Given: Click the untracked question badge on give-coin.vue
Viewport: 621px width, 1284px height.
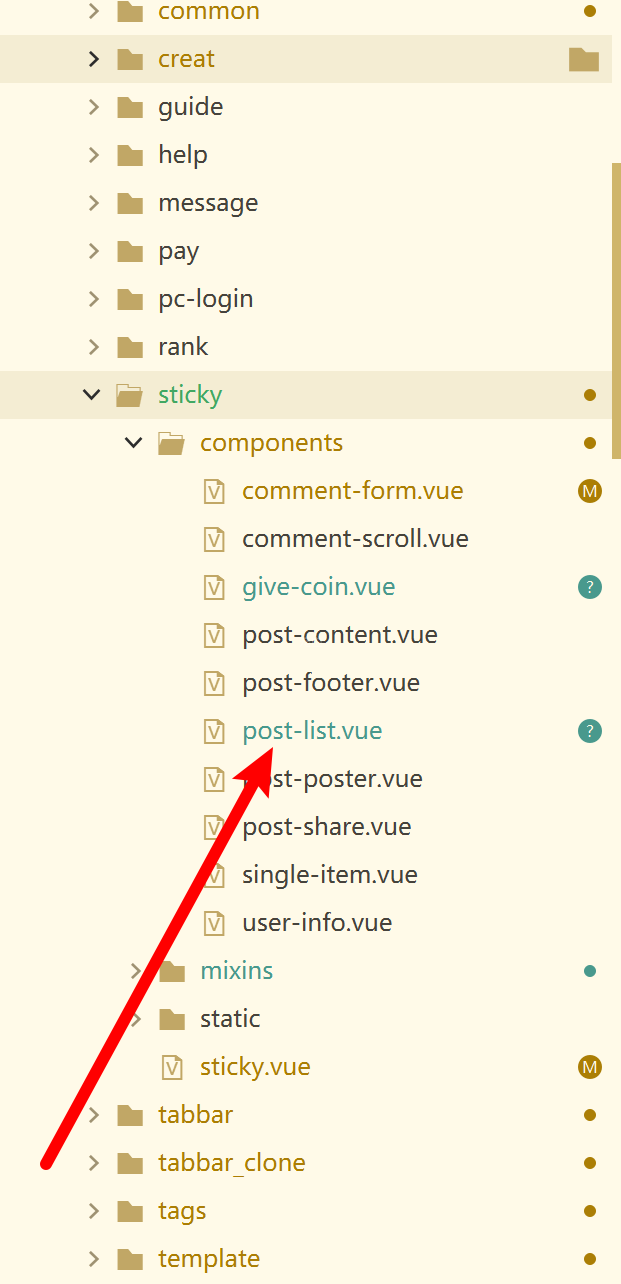Looking at the screenshot, I should coord(590,587).
